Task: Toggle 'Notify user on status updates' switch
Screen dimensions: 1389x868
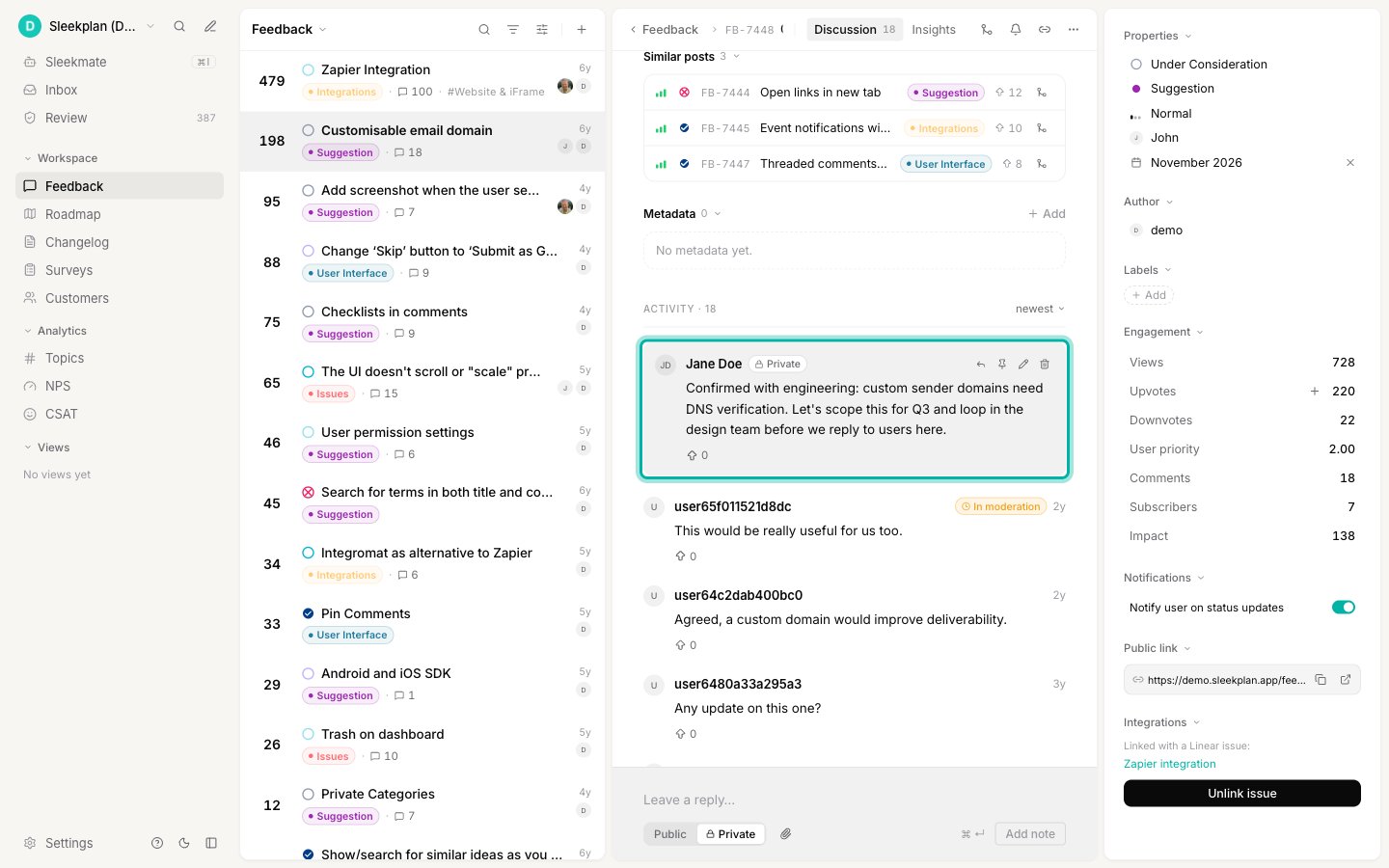Action: click(x=1344, y=608)
